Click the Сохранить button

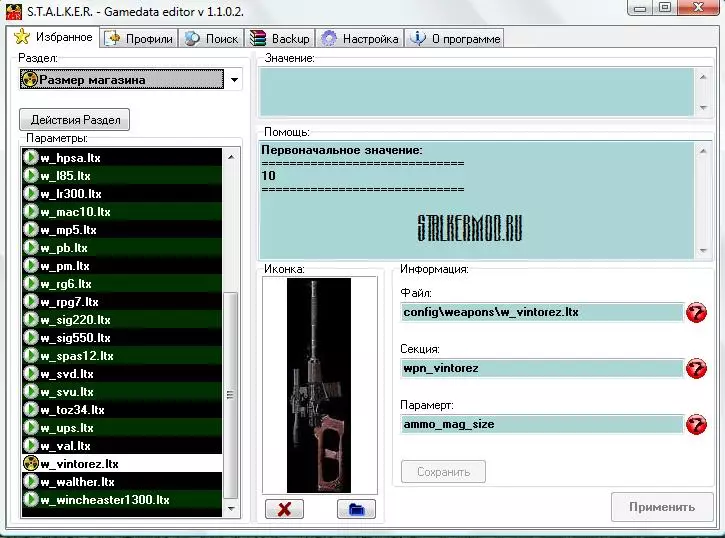(x=443, y=471)
